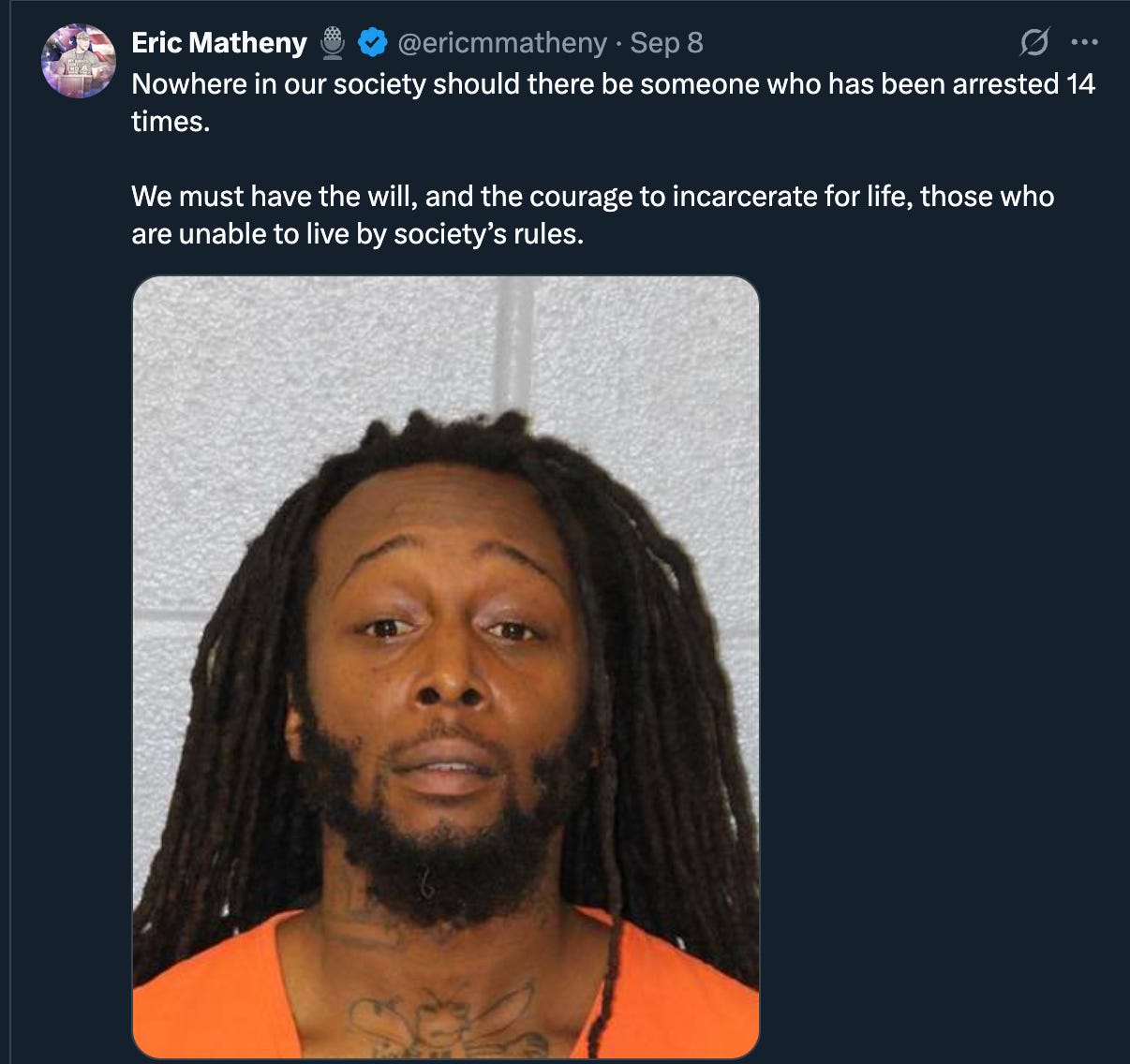Click the line ending "society's rules."

coord(358,234)
